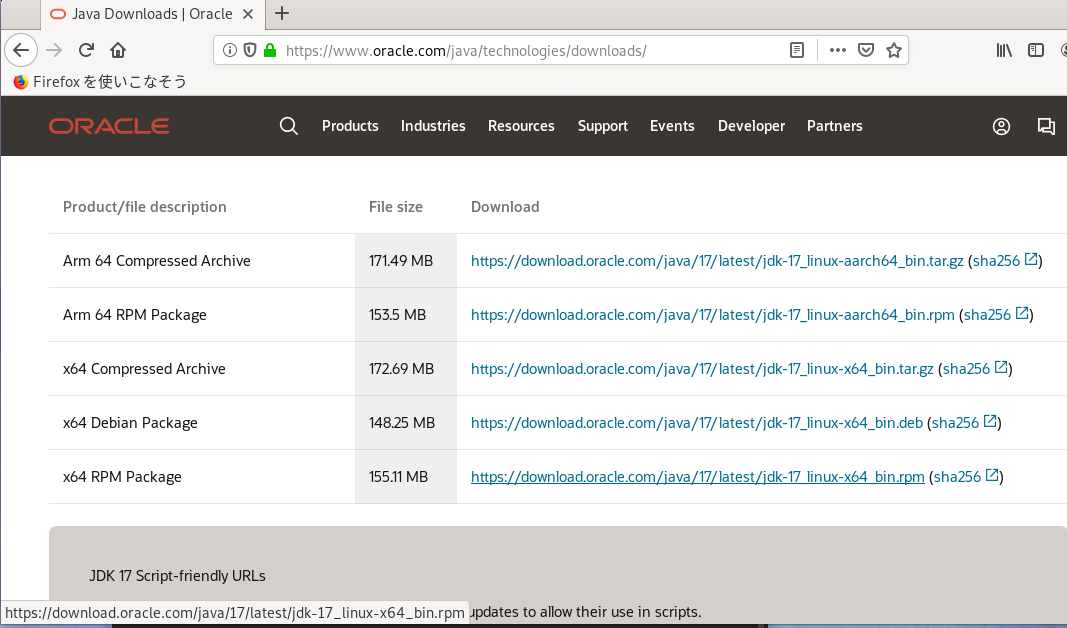Download jdk-17_linux-x64_bin.rpm link
Image resolution: width=1067 pixels, height=628 pixels.
pos(697,476)
